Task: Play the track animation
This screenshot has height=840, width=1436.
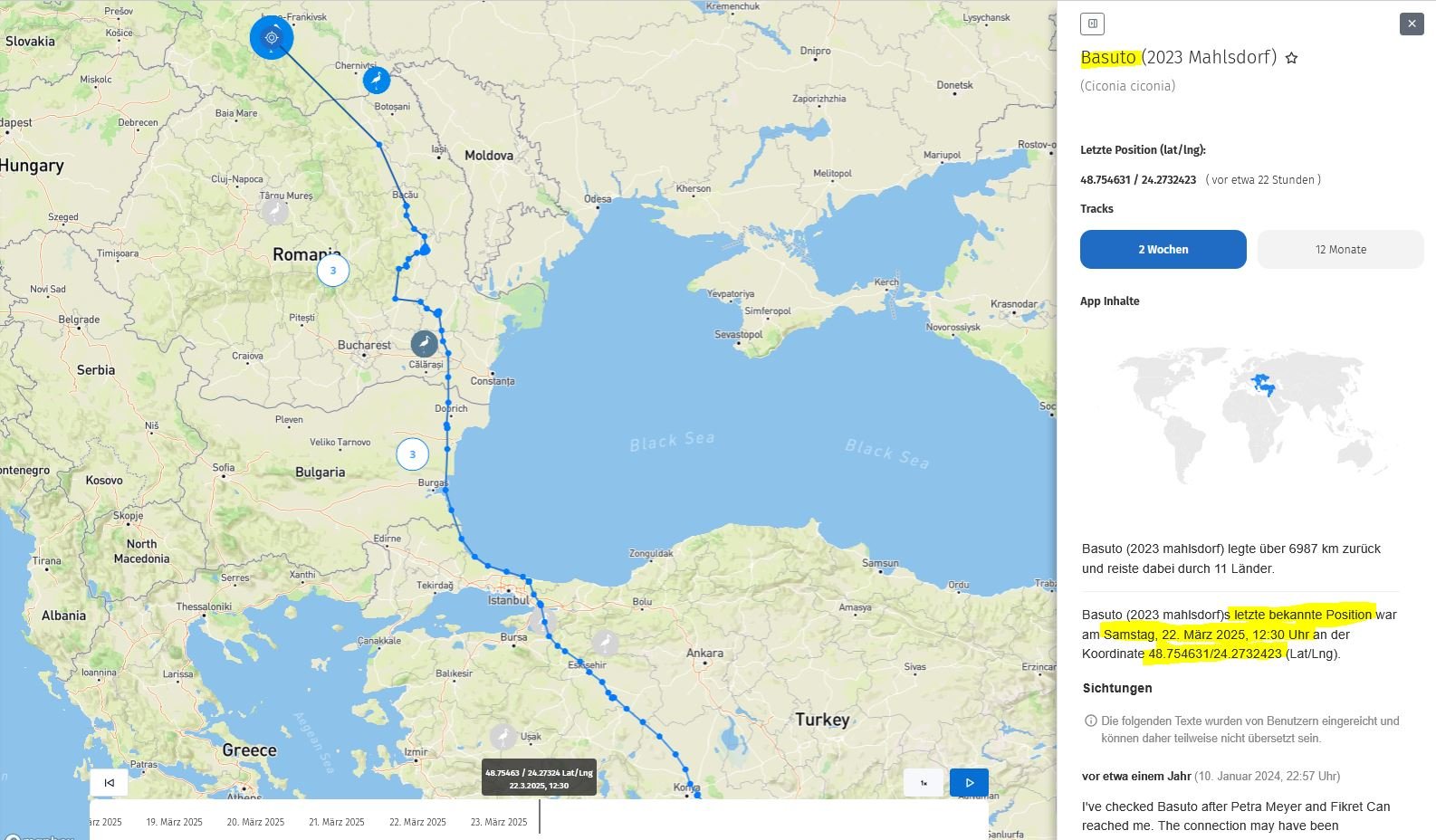Action: [969, 783]
